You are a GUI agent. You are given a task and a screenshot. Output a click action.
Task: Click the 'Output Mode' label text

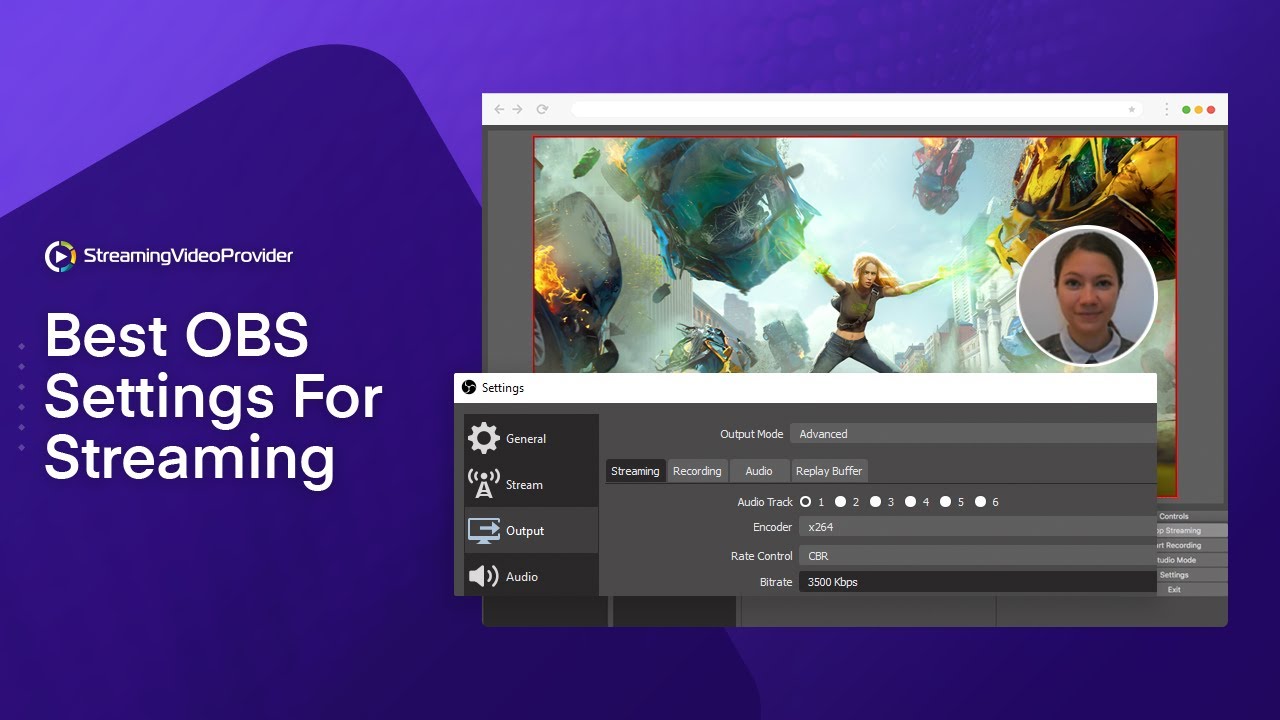(752, 434)
